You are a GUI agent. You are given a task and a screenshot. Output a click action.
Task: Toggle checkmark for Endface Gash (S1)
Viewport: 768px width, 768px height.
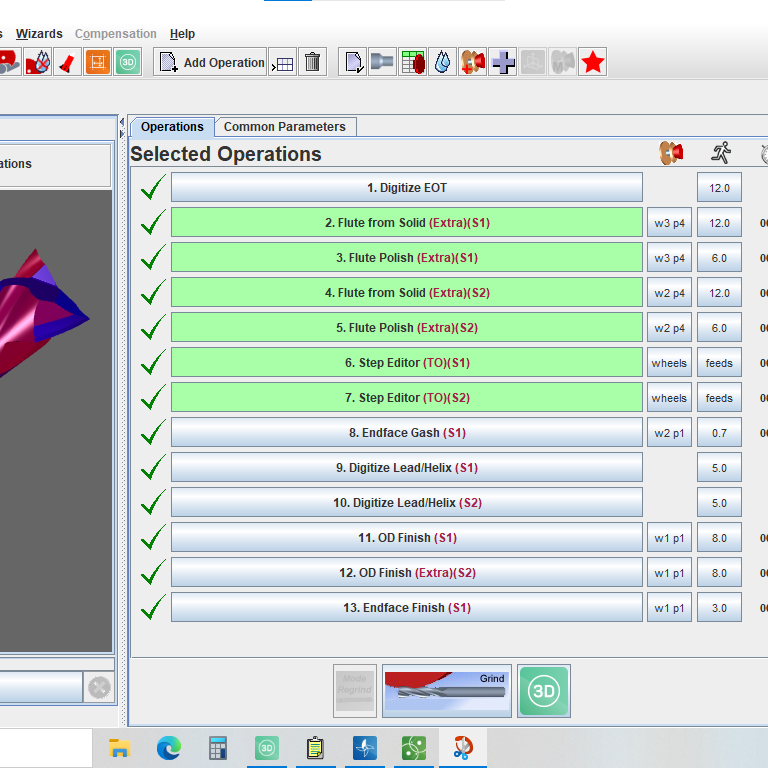tap(153, 433)
